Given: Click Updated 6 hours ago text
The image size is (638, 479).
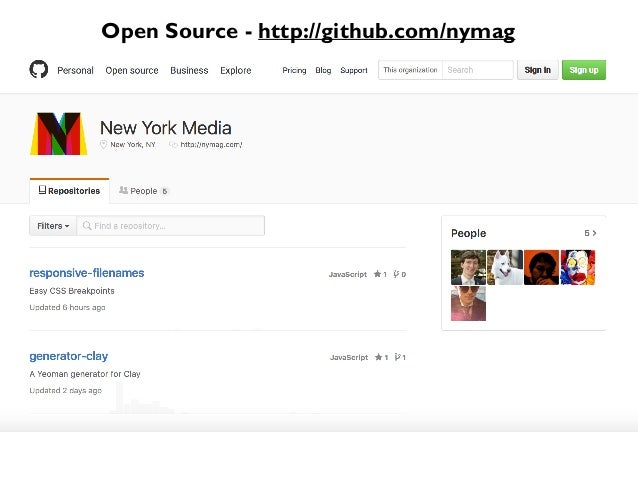Looking at the screenshot, I should [67, 307].
